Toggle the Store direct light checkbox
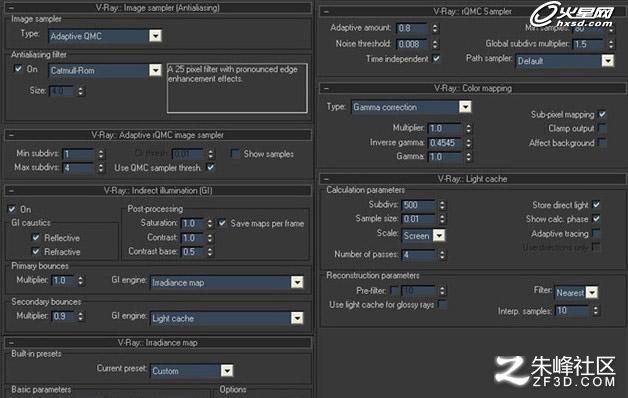Screen dimensions: 628x398 tap(596, 205)
